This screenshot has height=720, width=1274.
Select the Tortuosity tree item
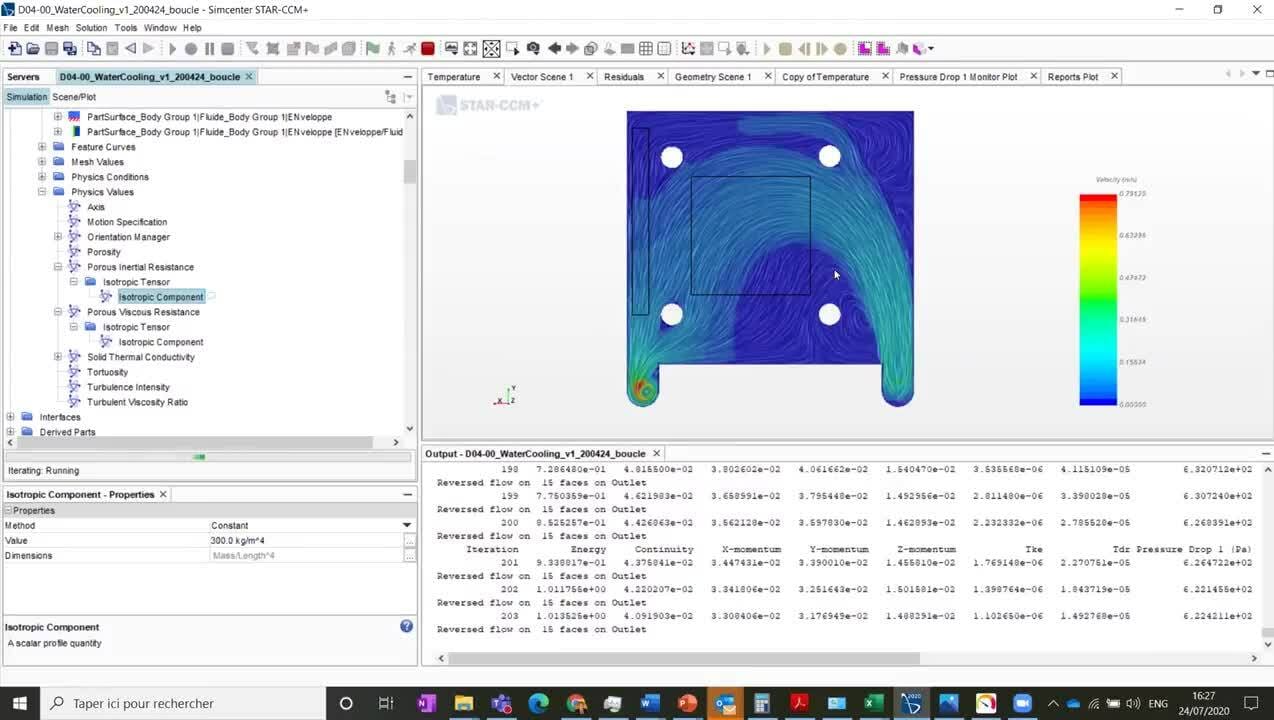click(107, 372)
